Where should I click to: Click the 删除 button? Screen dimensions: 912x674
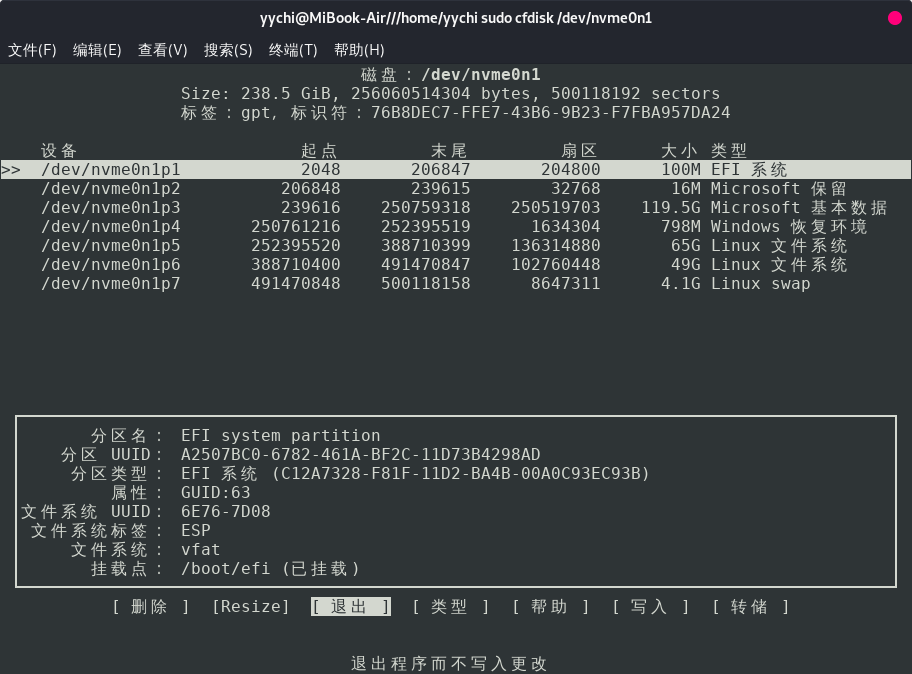click(150, 607)
